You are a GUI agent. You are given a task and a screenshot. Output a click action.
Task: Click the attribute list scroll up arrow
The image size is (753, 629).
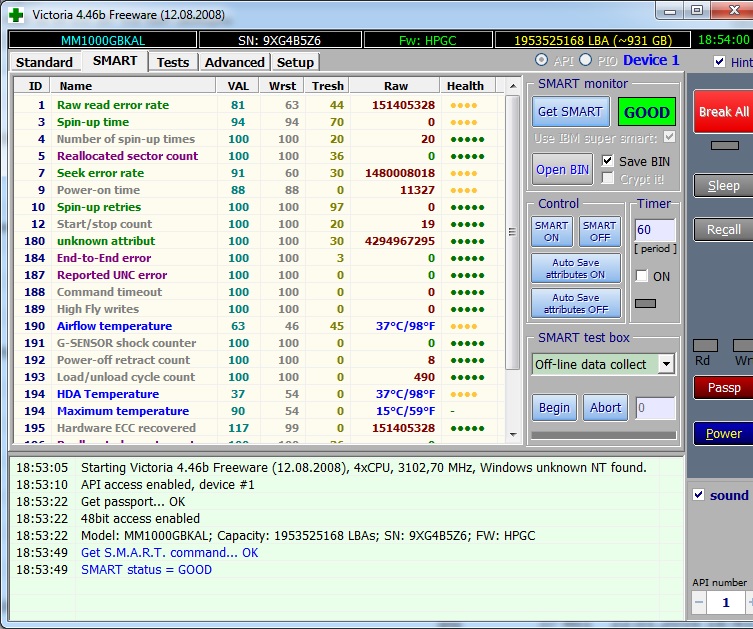[513, 86]
